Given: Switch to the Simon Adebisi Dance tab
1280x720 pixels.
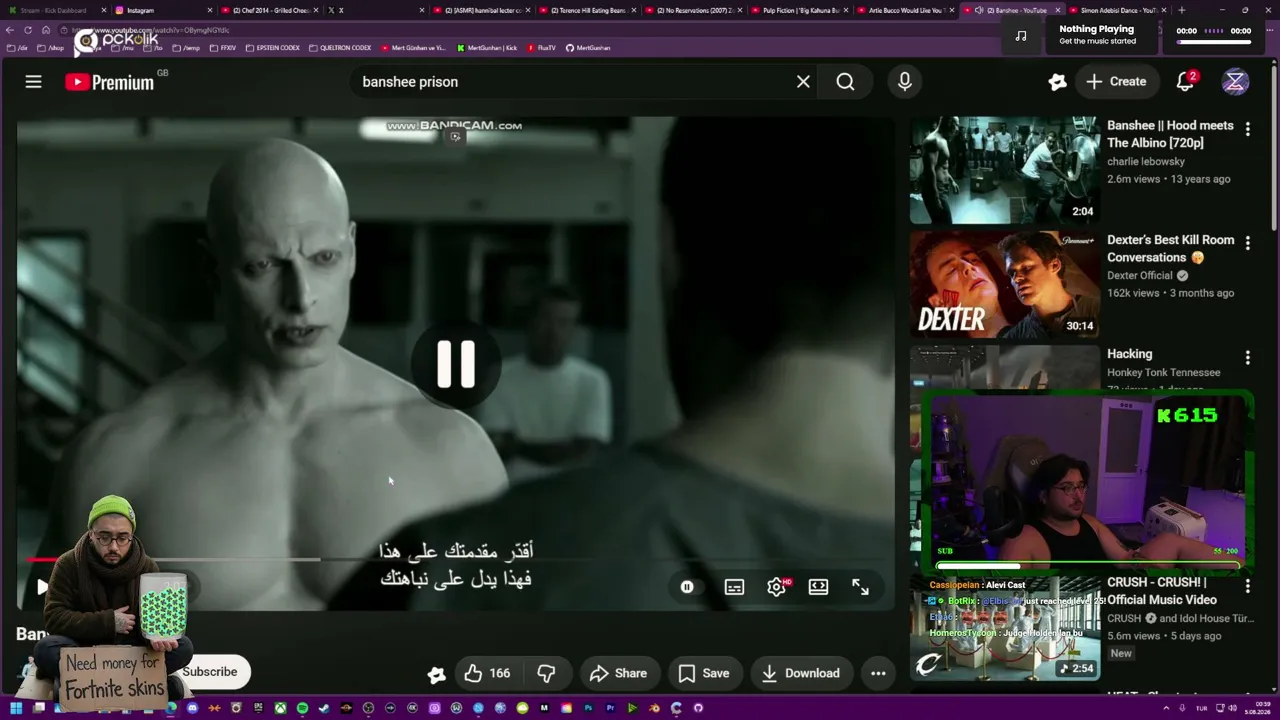Looking at the screenshot, I should 1118,10.
